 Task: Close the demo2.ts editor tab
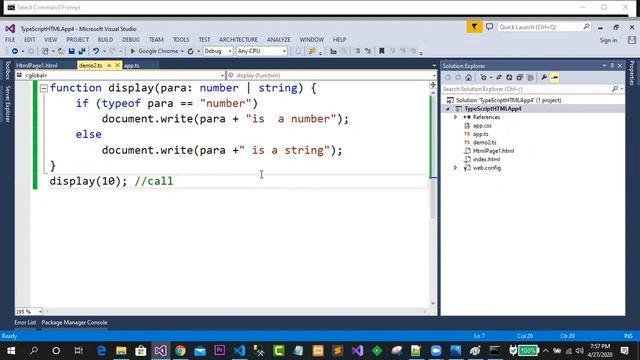coord(118,65)
